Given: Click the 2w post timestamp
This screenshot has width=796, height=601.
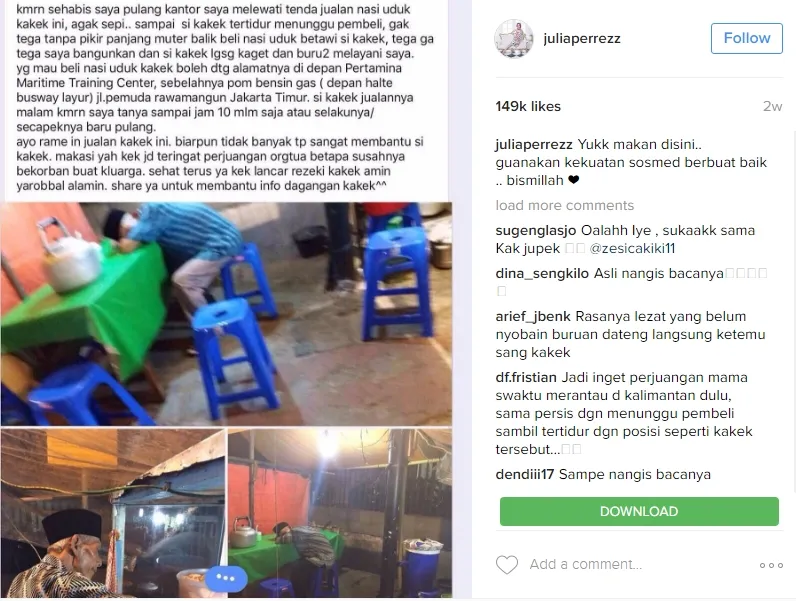Looking at the screenshot, I should coord(772,106).
